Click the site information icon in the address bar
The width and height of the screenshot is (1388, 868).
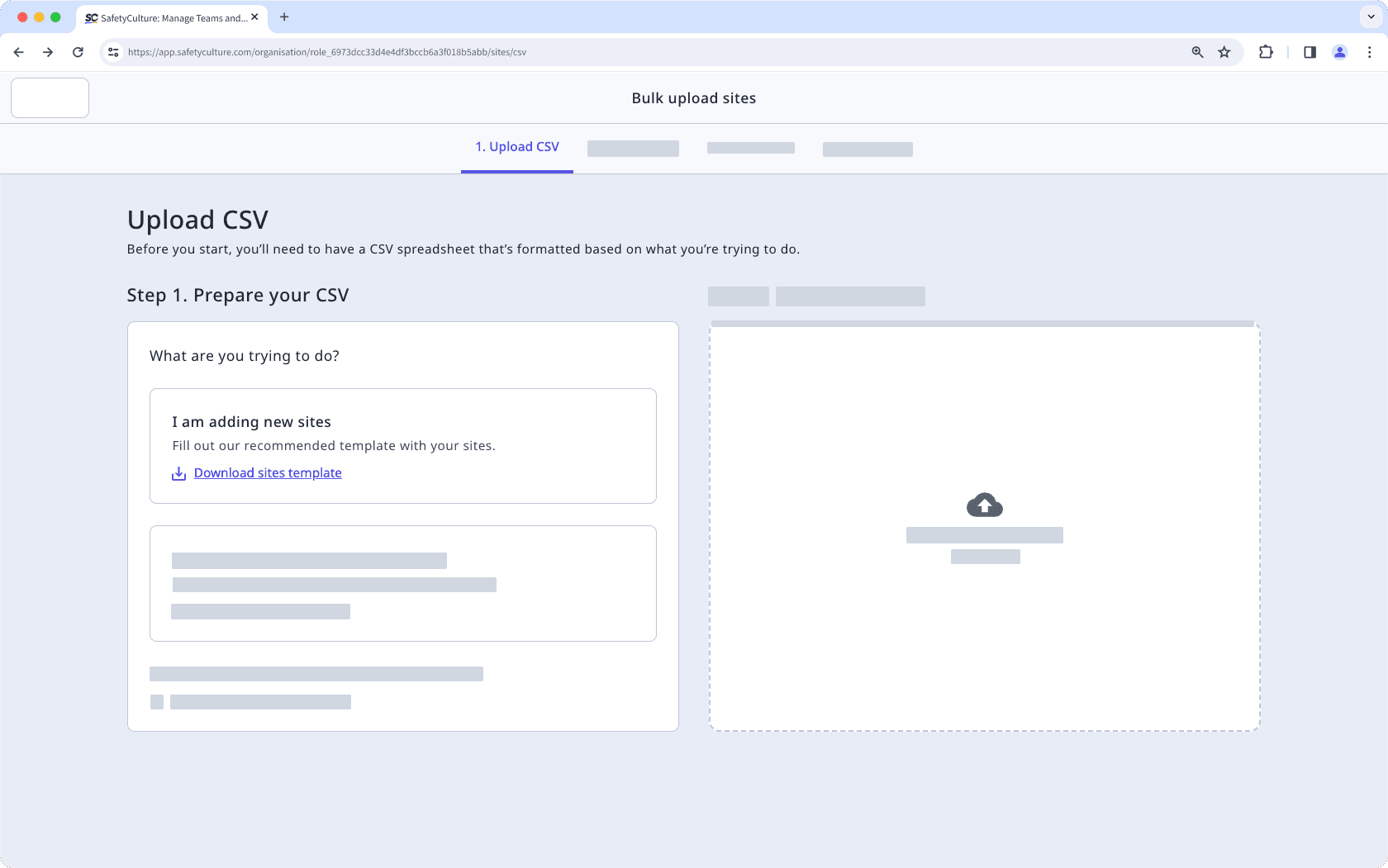click(x=112, y=51)
